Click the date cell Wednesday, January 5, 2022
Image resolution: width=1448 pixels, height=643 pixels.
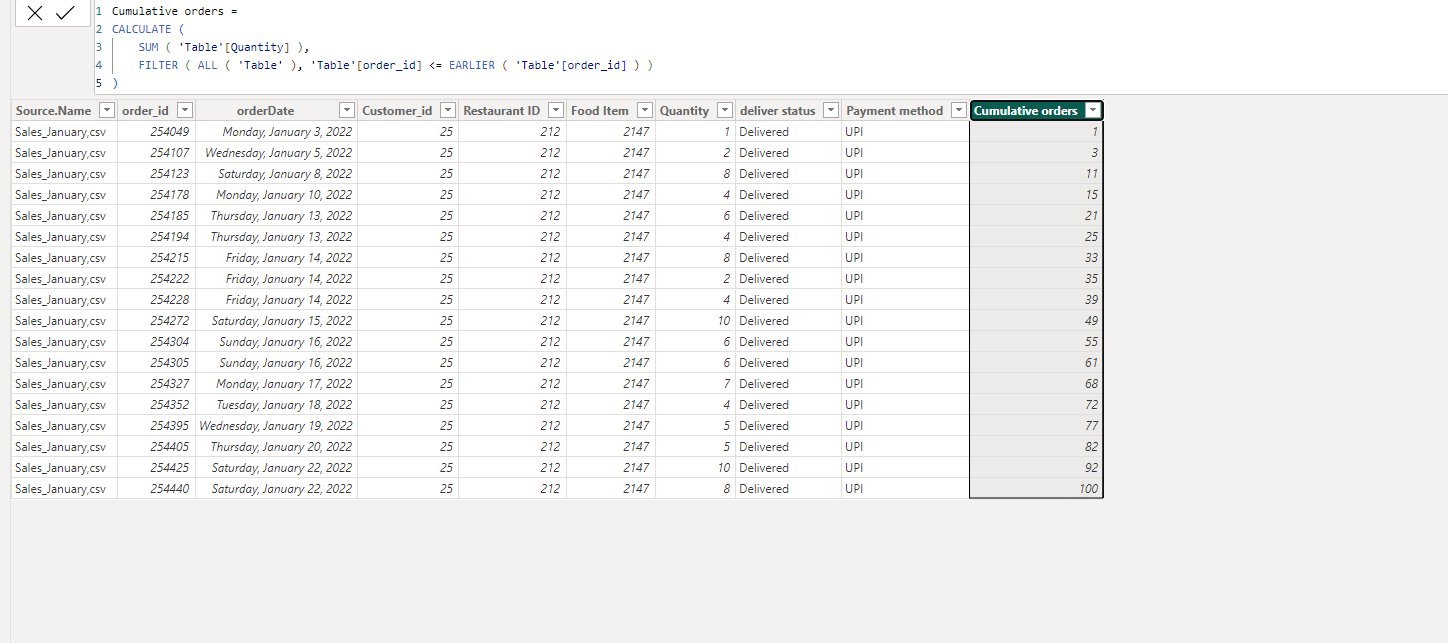(276, 153)
